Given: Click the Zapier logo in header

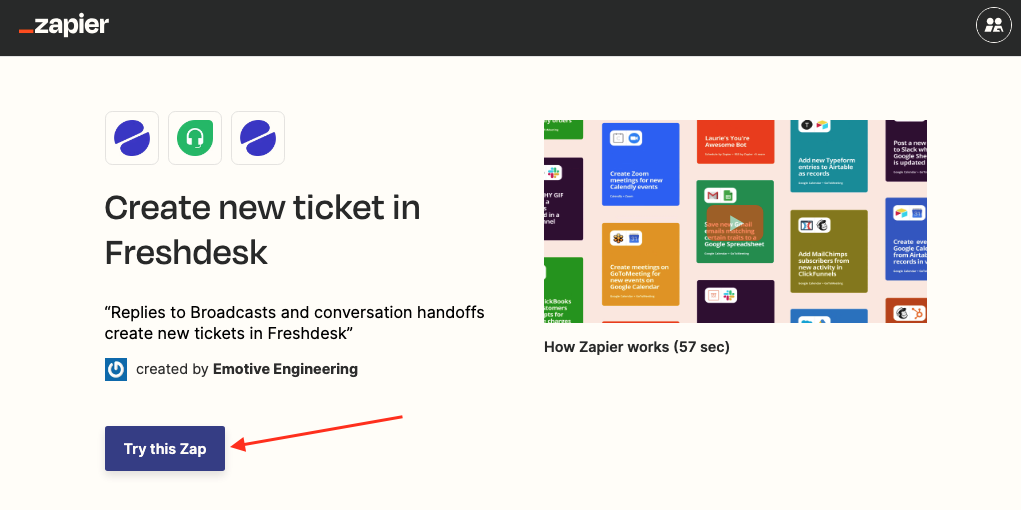Looking at the screenshot, I should click(x=64, y=26).
